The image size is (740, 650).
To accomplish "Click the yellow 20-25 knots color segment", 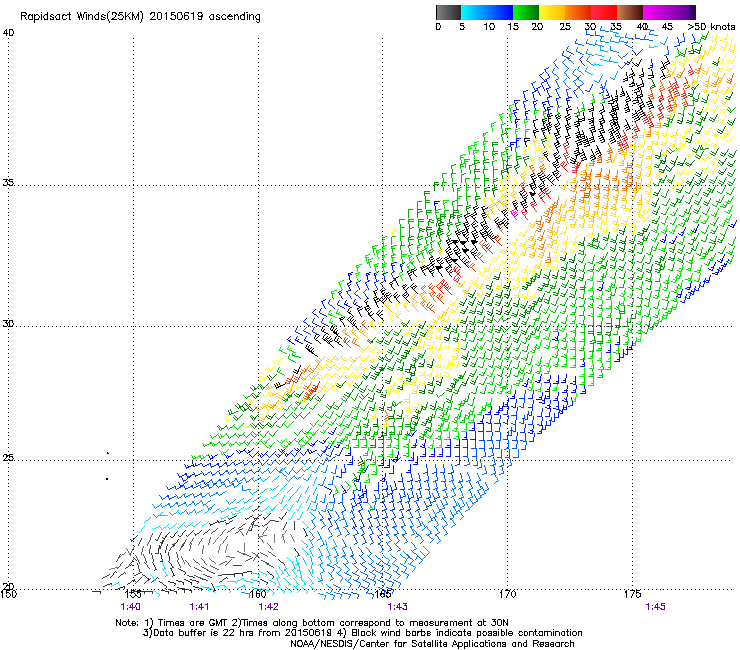I will click(552, 12).
